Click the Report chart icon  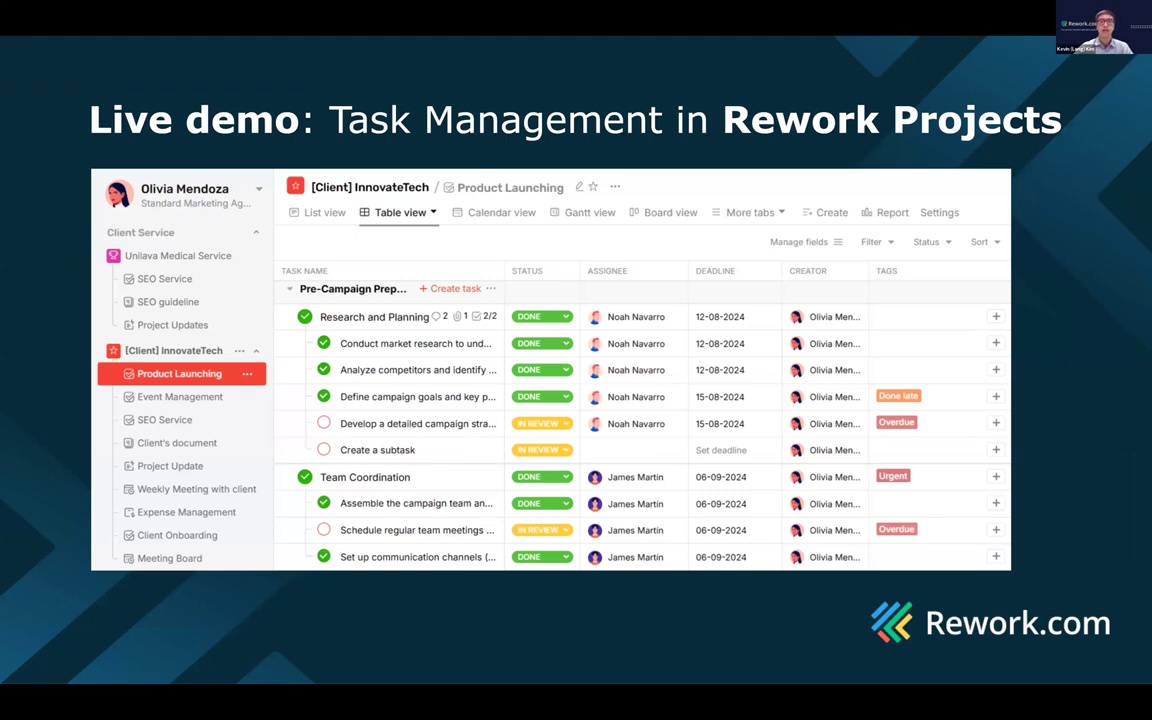[x=867, y=212]
